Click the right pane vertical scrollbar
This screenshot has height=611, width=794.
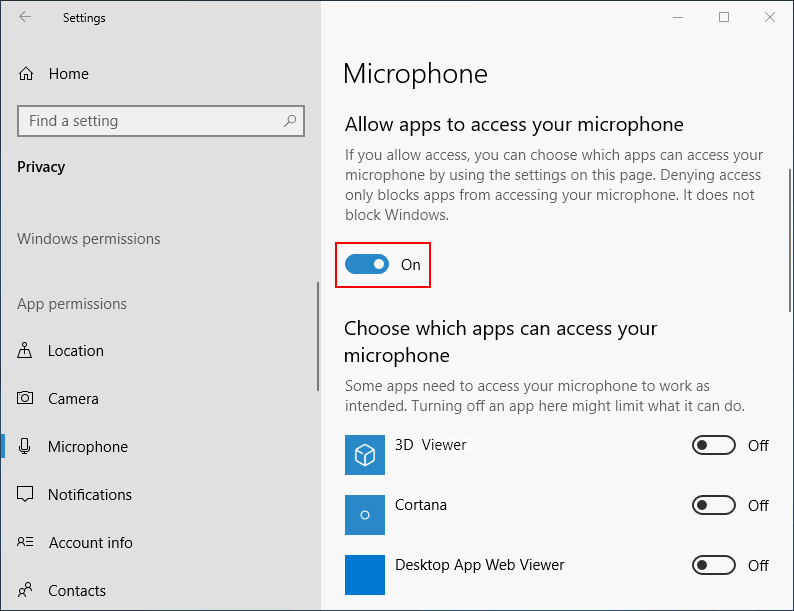point(790,240)
